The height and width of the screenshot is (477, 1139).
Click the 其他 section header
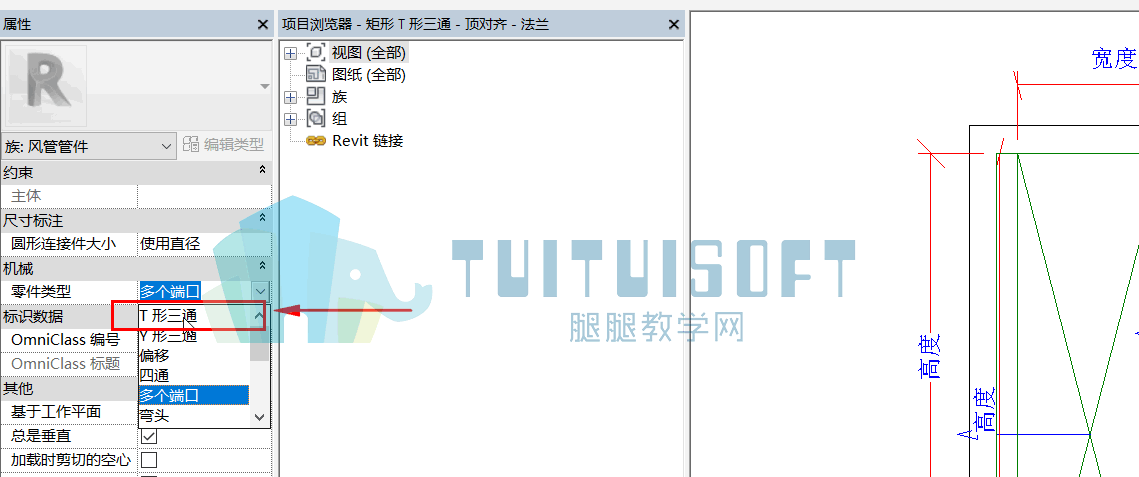[x=18, y=388]
